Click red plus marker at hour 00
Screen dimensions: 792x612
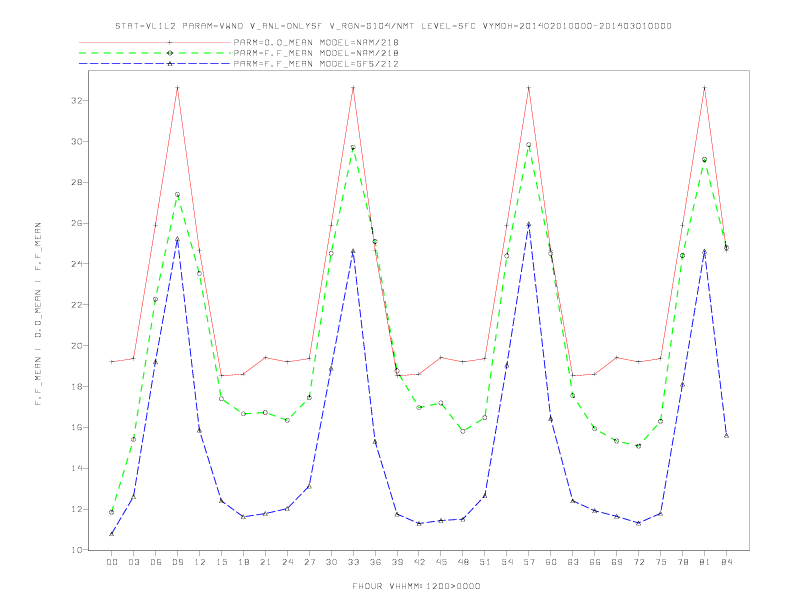pyautogui.click(x=112, y=362)
